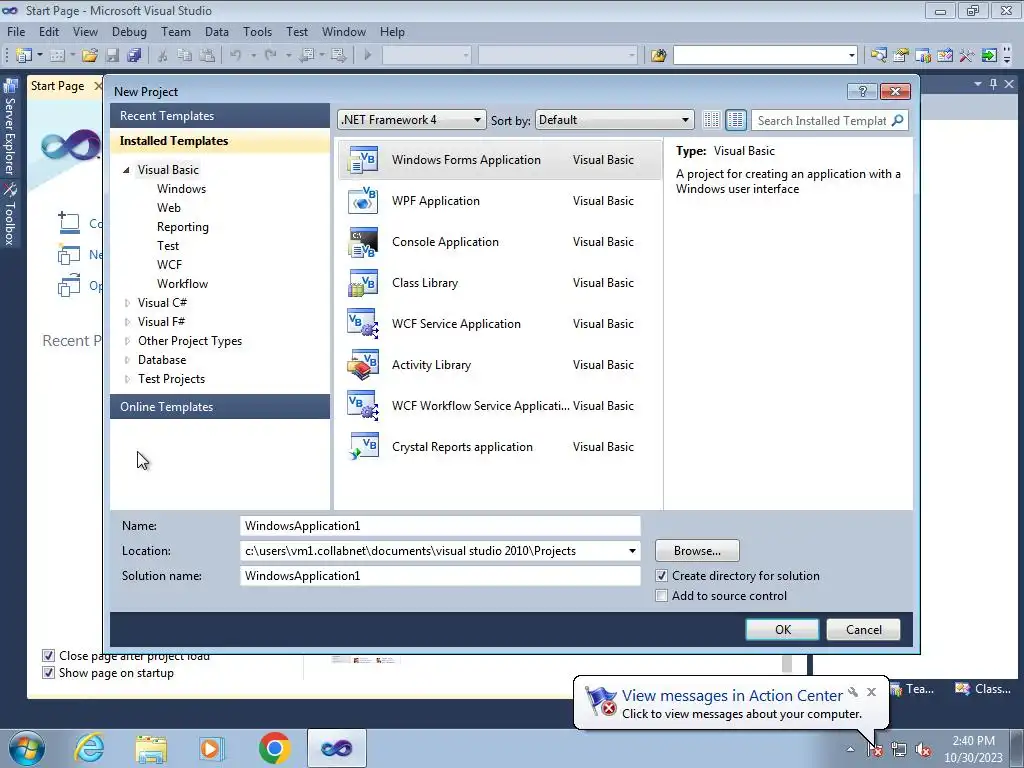Expand the Visual C# tree node

127,303
